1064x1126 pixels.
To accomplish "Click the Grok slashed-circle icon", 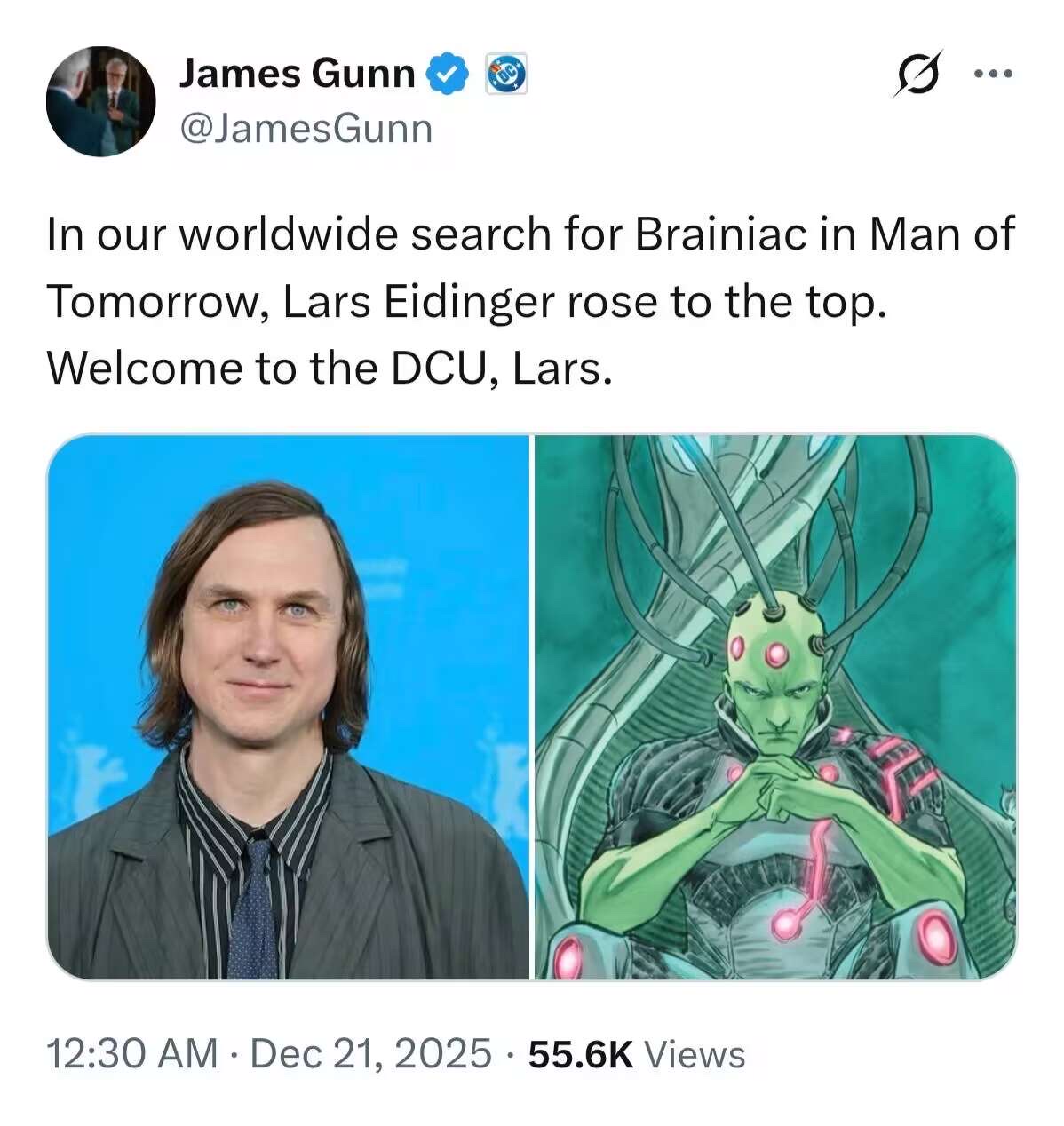I will [915, 74].
